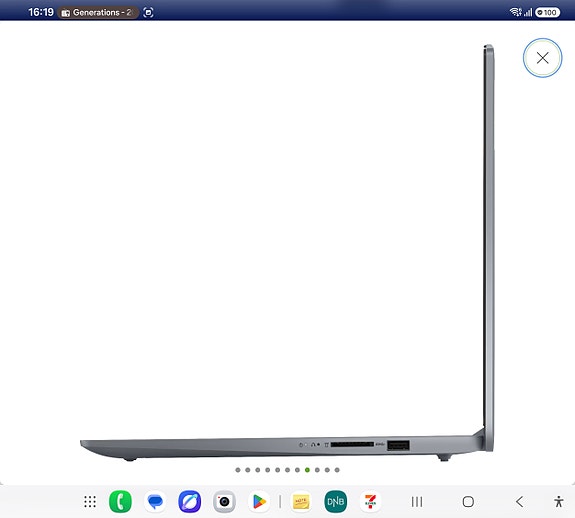
Task: Open the Camera app
Action: [224, 502]
